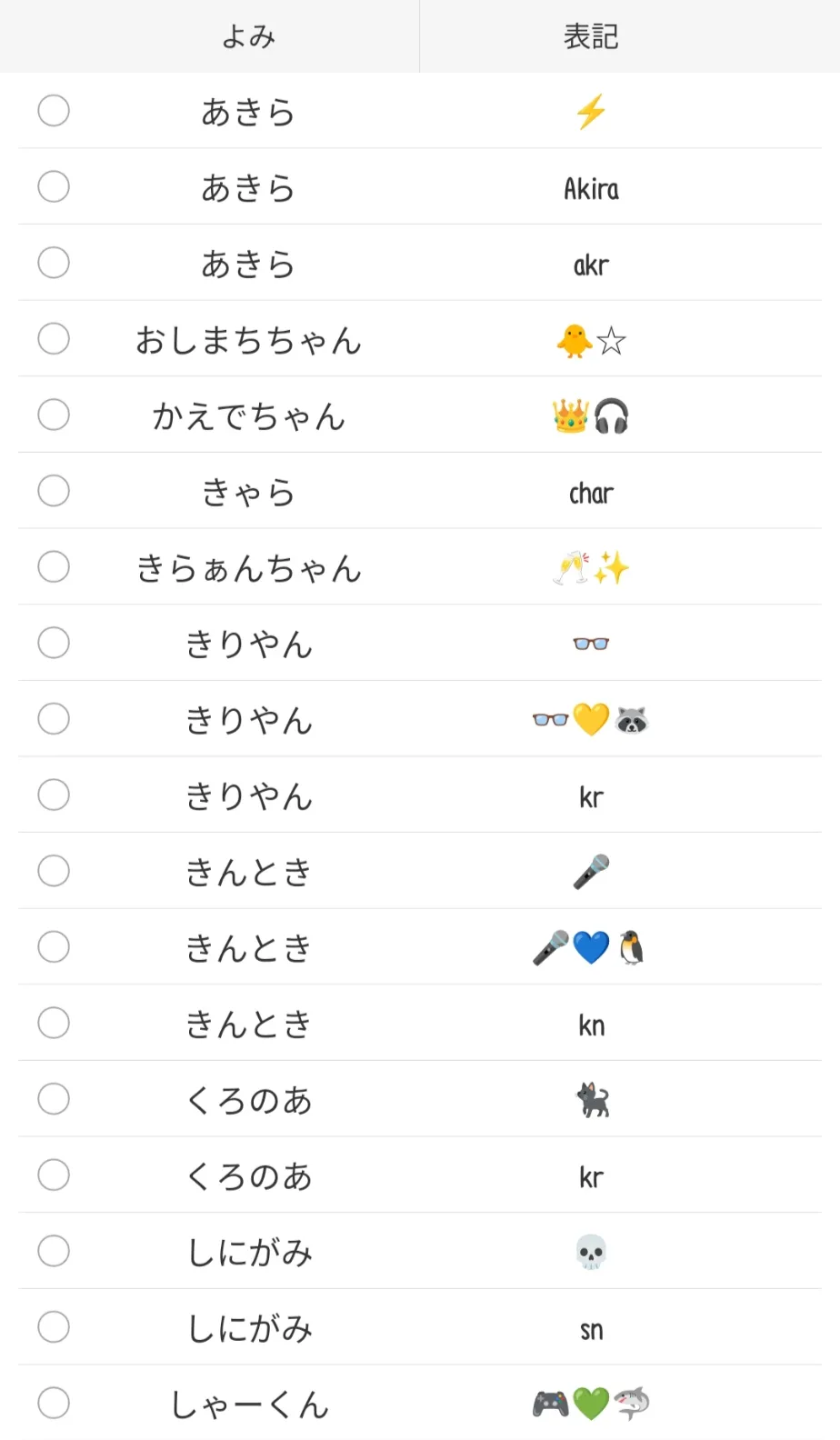Select radio button for きんとき kn row

(54, 1023)
